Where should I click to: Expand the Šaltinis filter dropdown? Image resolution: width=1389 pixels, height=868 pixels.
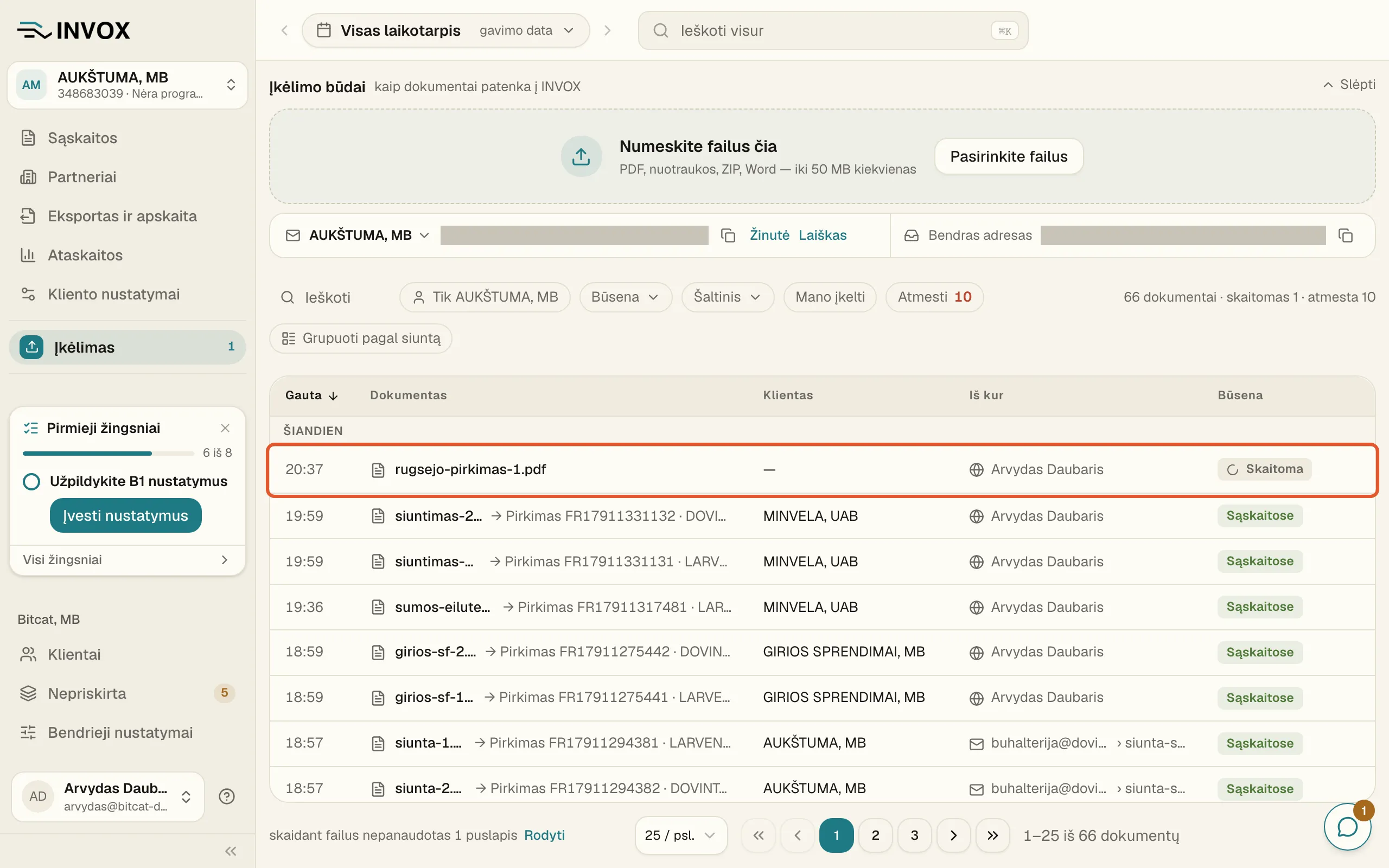coord(728,297)
